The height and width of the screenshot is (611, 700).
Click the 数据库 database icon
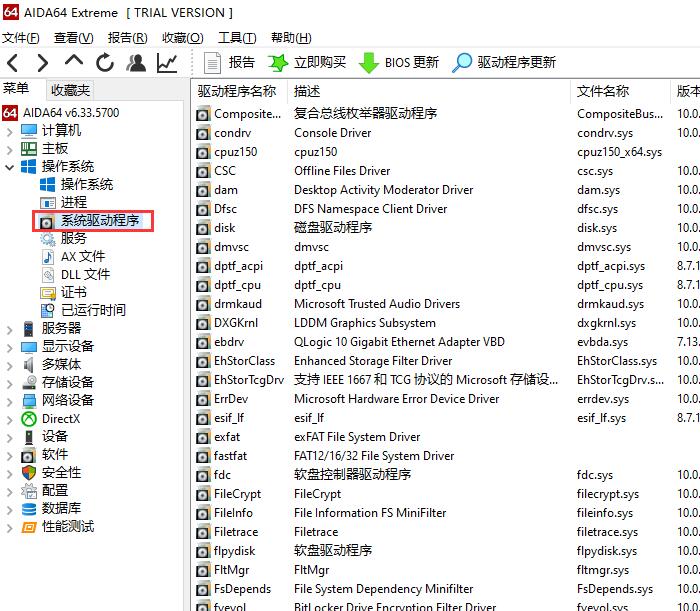tap(29, 509)
